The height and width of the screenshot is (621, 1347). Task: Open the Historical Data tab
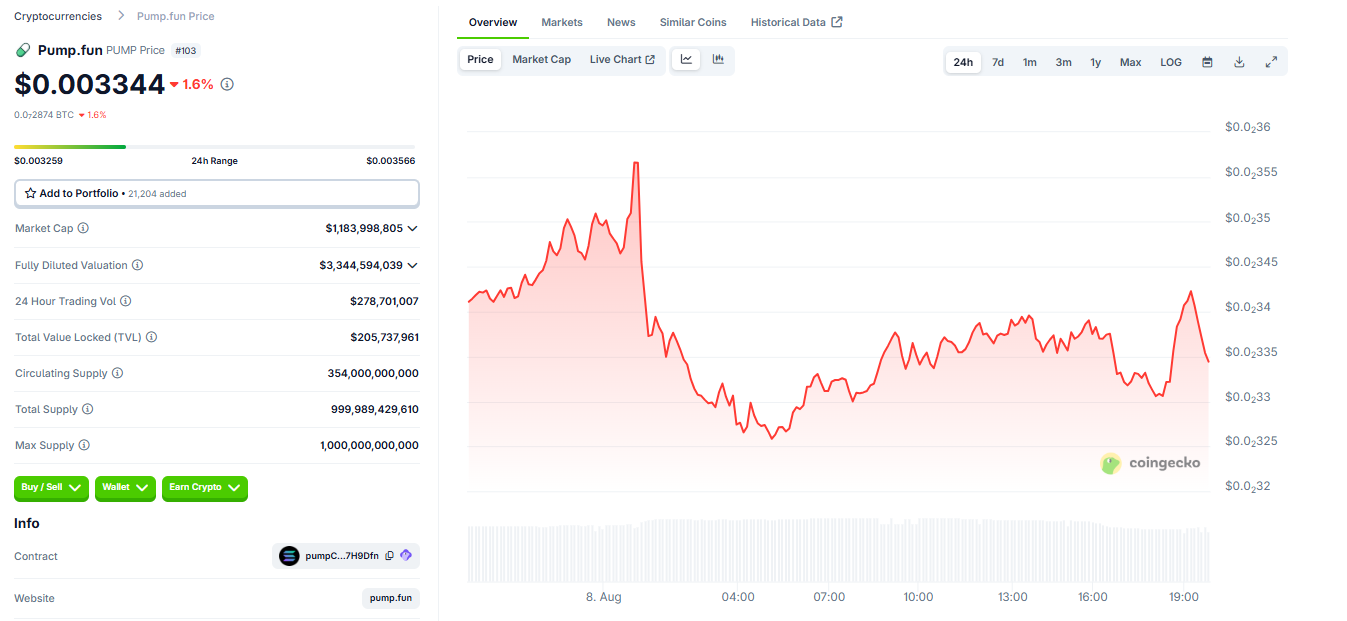(796, 22)
